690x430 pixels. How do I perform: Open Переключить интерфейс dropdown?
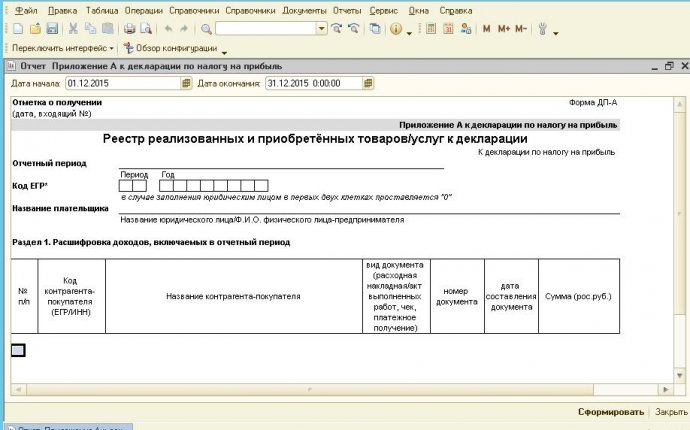(x=62, y=48)
